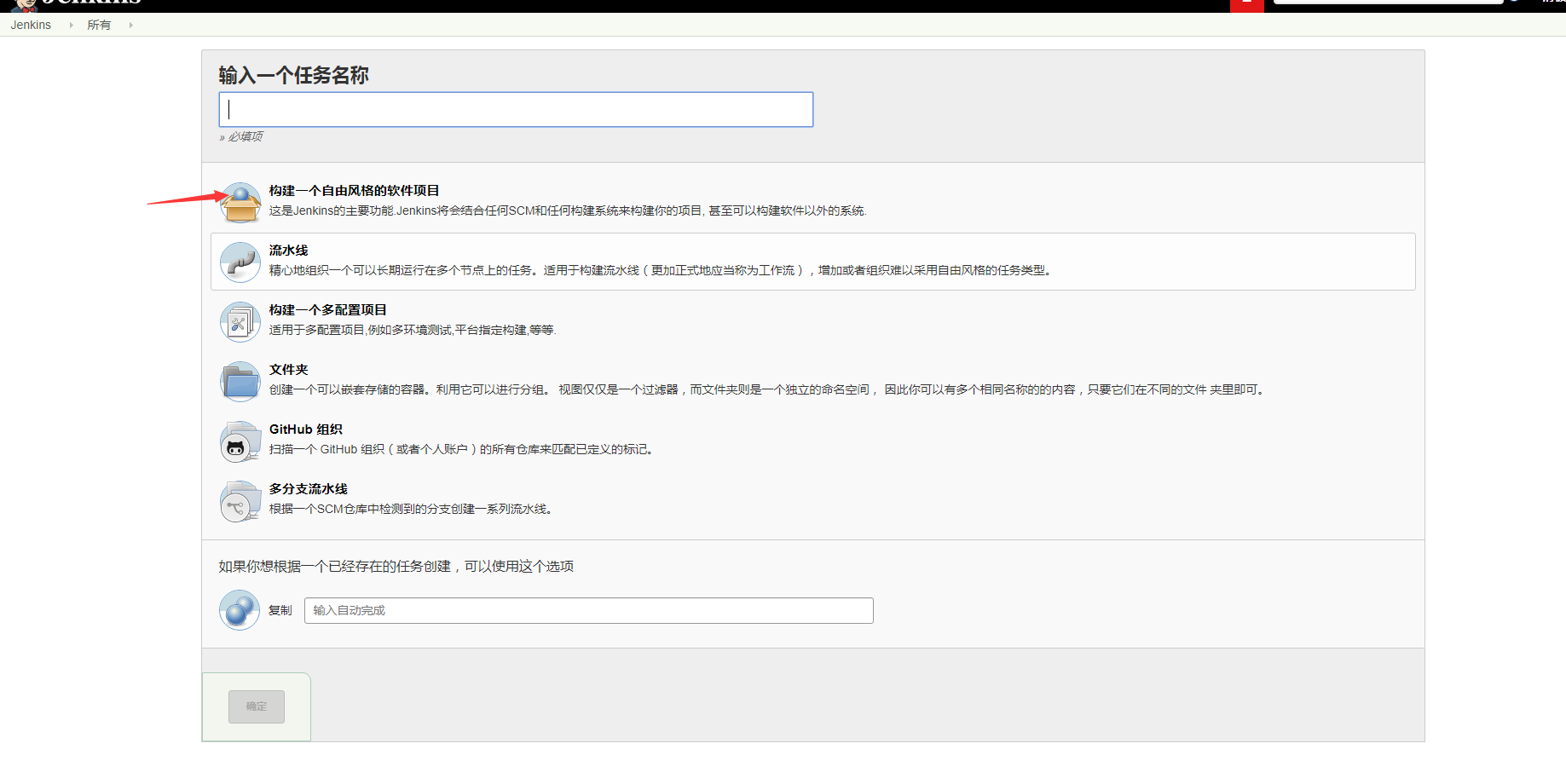Image resolution: width=1566 pixels, height=784 pixels.
Task: Expand the breadcrumb arrow after 所有
Action: pyautogui.click(x=130, y=25)
